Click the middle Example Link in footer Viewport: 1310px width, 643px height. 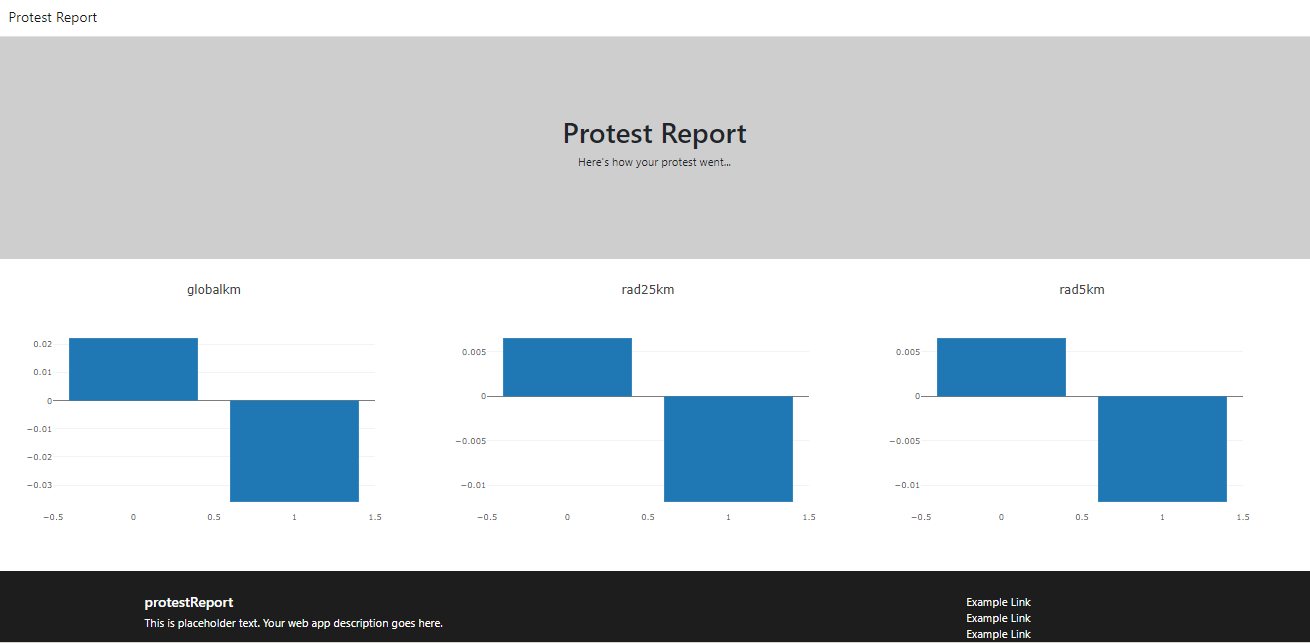pyautogui.click(x=998, y=618)
